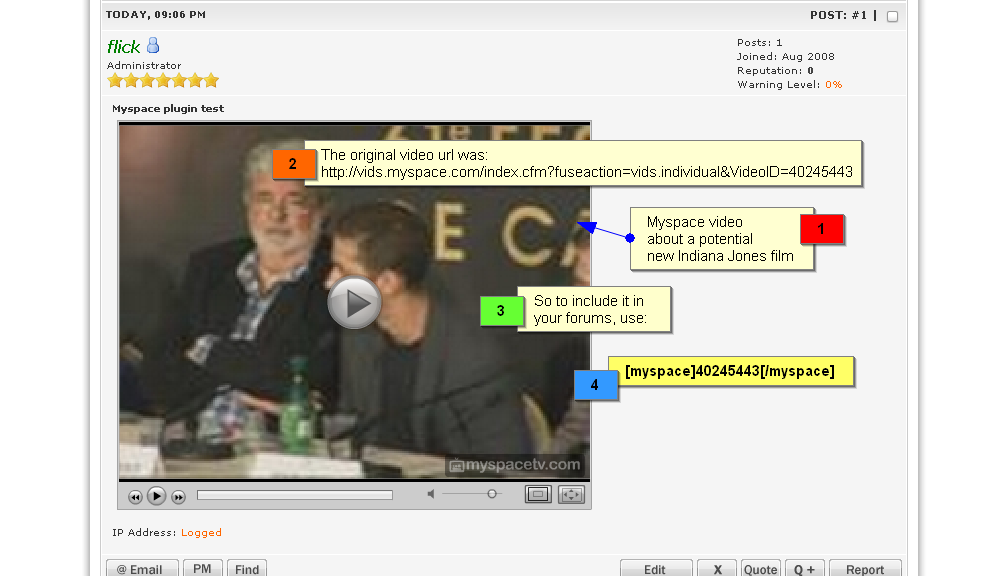Tick the checkbox next to Post #1
The image size is (1008, 576).
892,16
